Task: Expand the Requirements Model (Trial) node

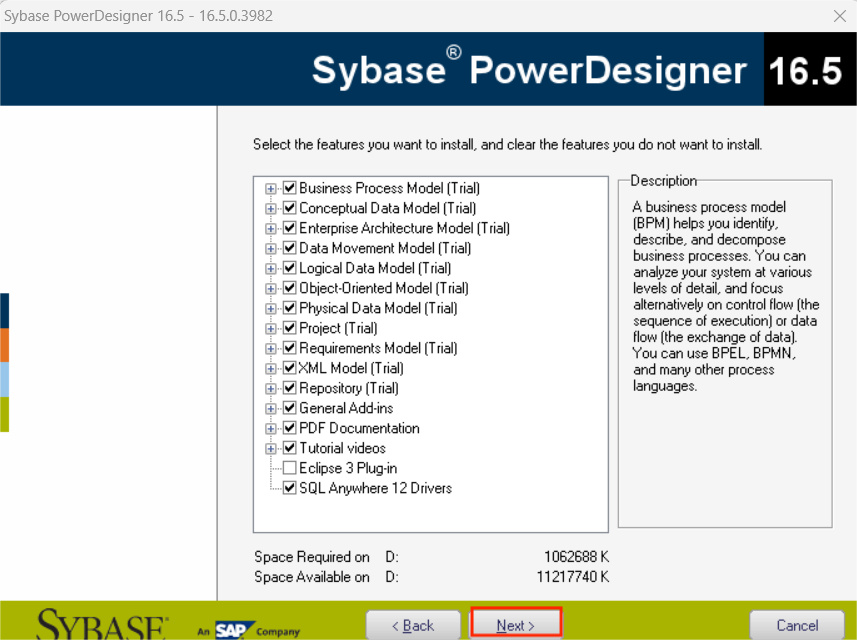Action: [x=271, y=348]
